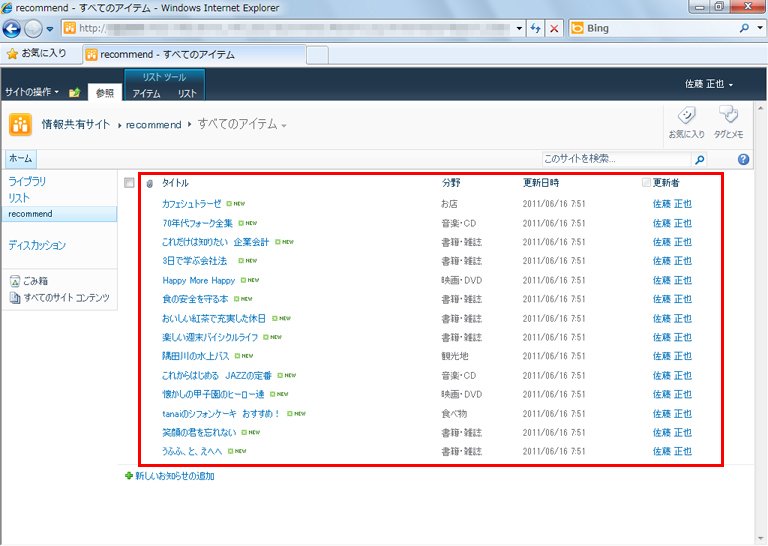The image size is (768, 546).
Task: Click the タグとメモ icon
Action: pos(728,122)
